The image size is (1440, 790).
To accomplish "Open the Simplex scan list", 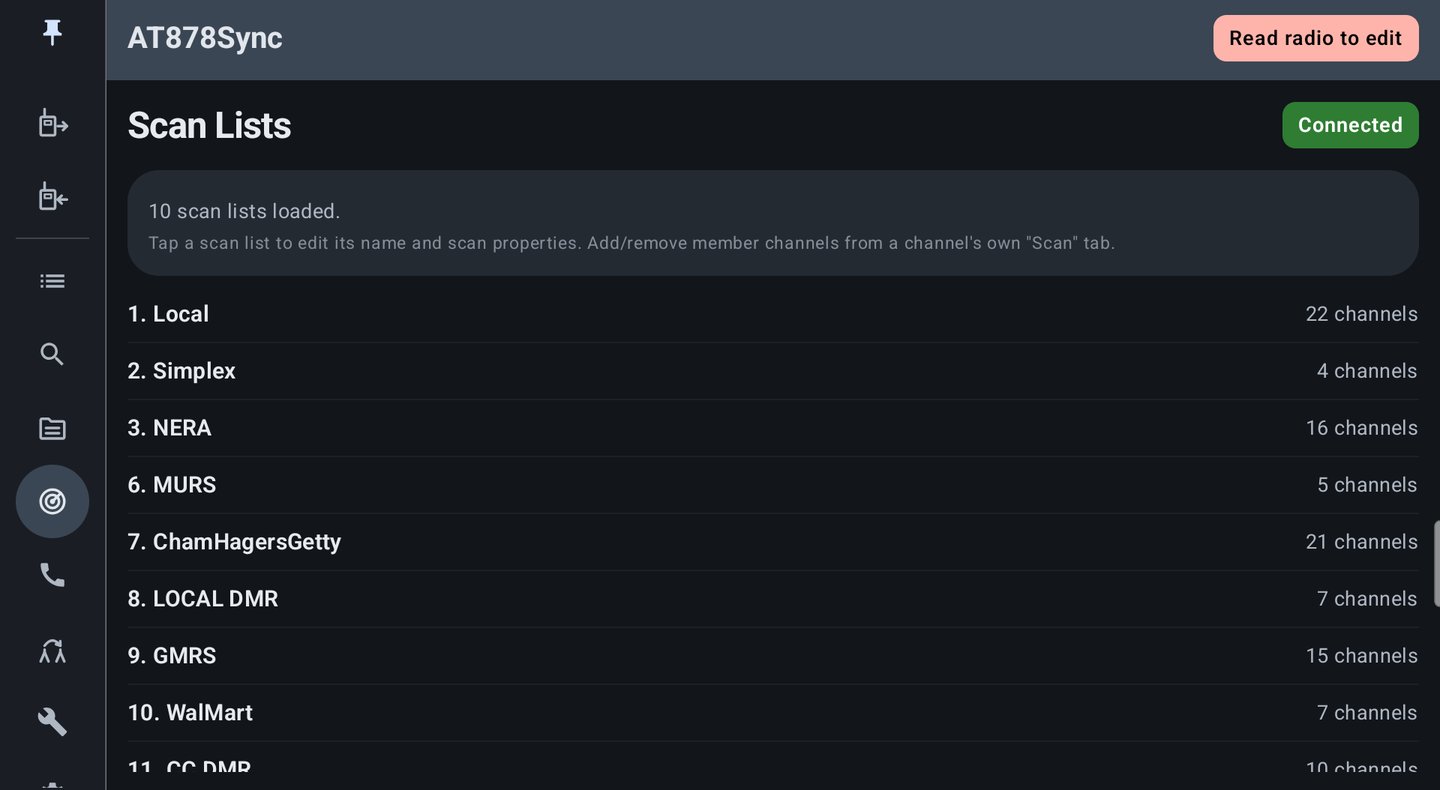I will (773, 371).
